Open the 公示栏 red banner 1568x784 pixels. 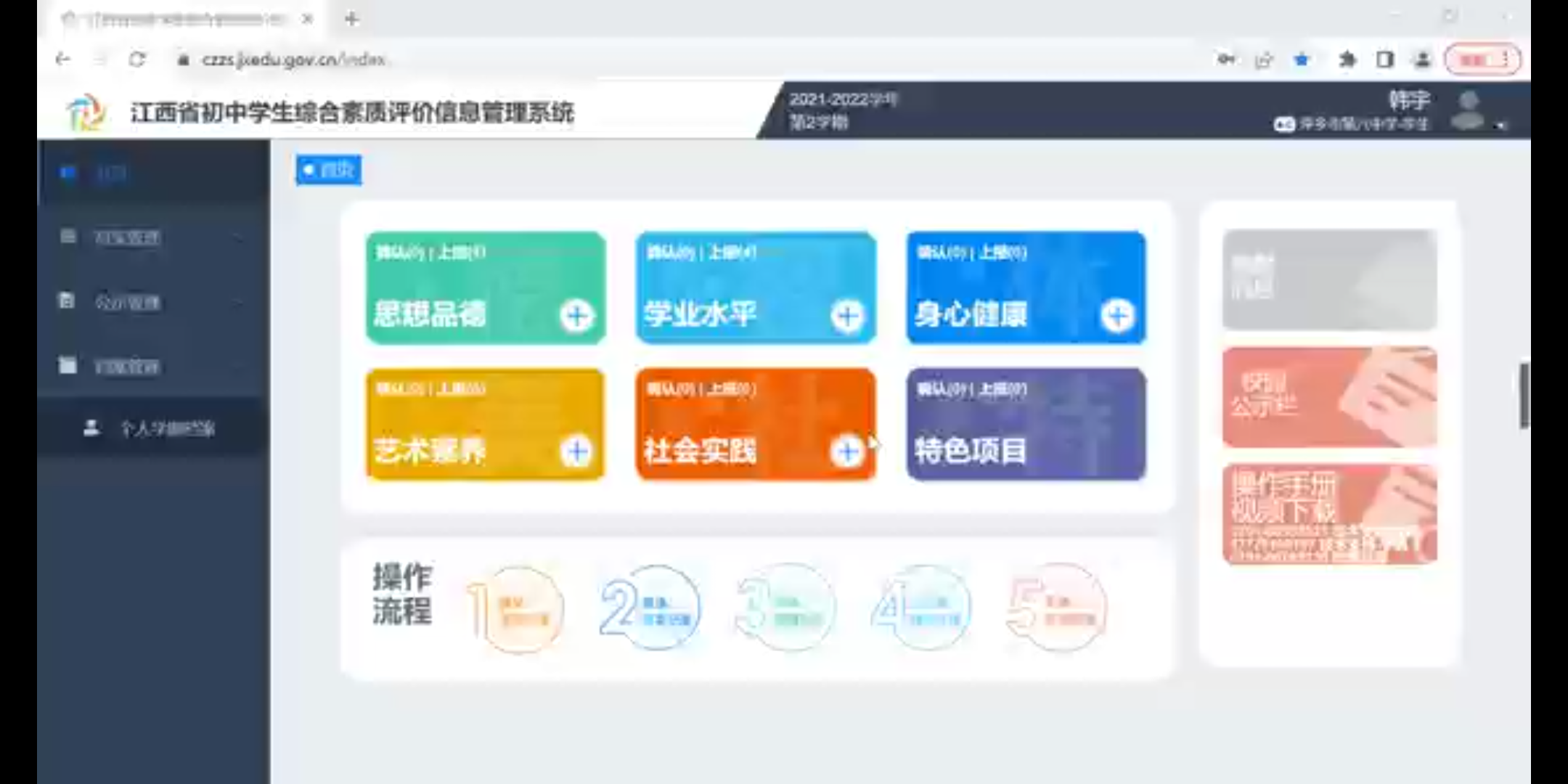tap(1329, 397)
